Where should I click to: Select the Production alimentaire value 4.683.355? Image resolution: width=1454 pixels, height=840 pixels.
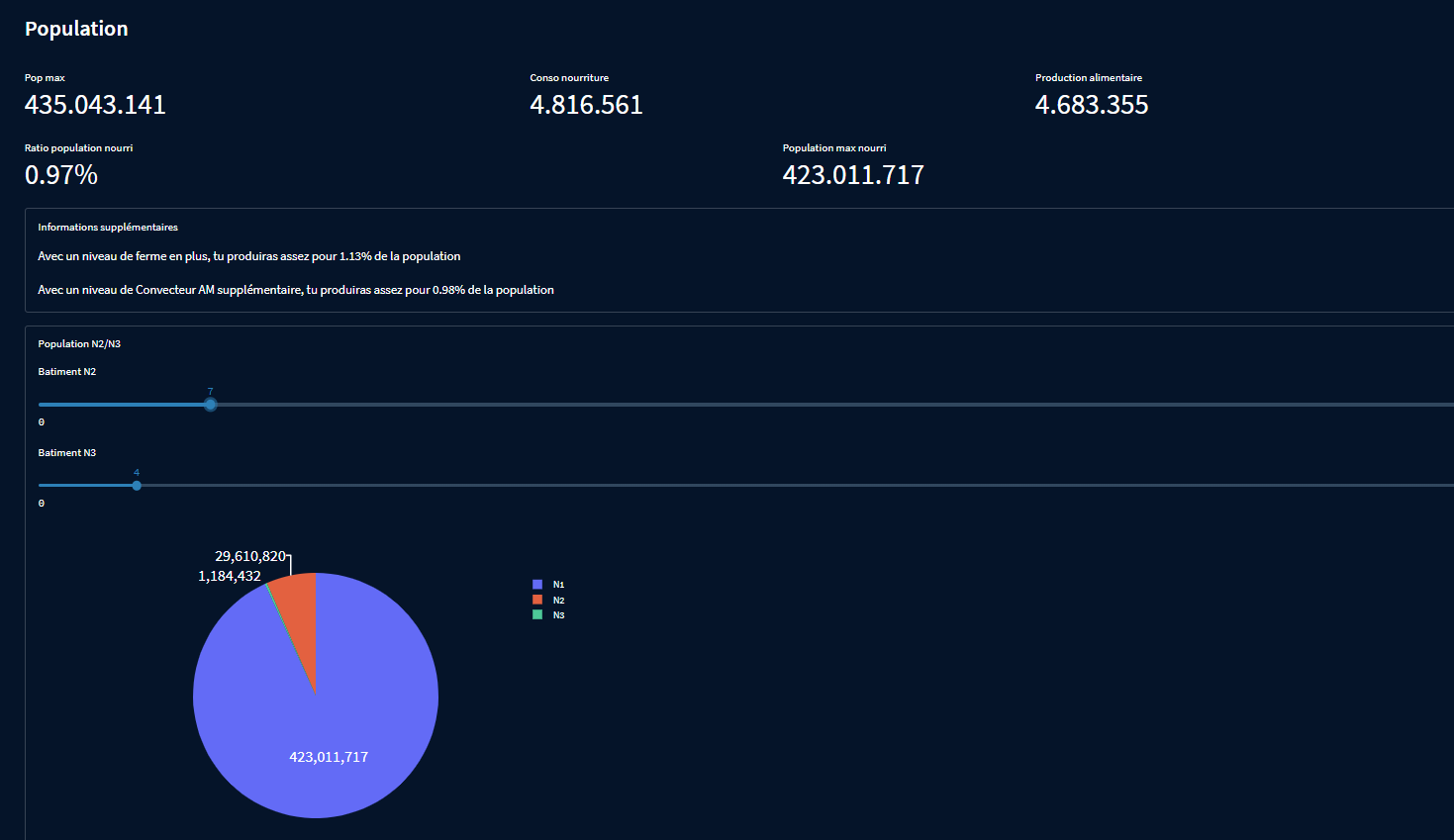coord(1092,105)
